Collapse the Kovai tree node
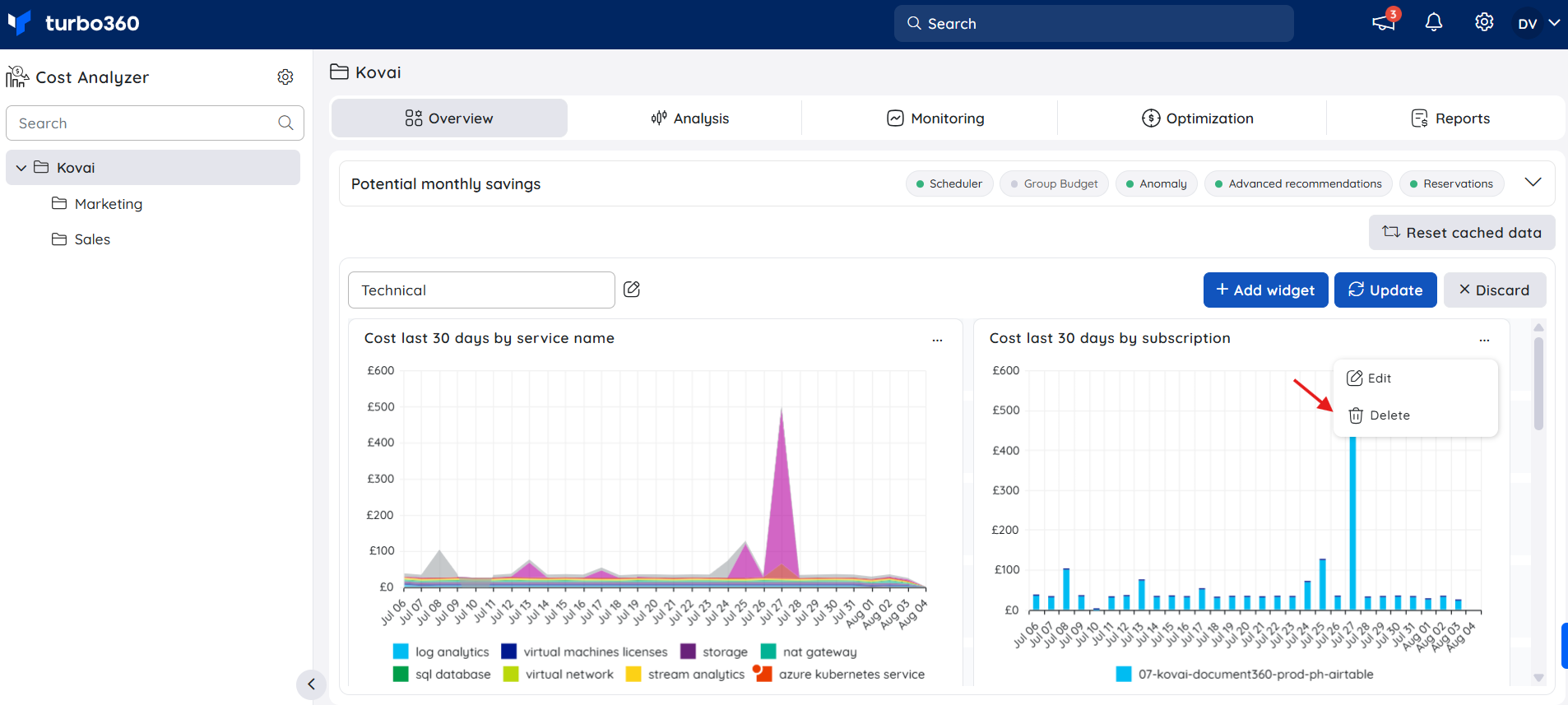 click(21, 168)
